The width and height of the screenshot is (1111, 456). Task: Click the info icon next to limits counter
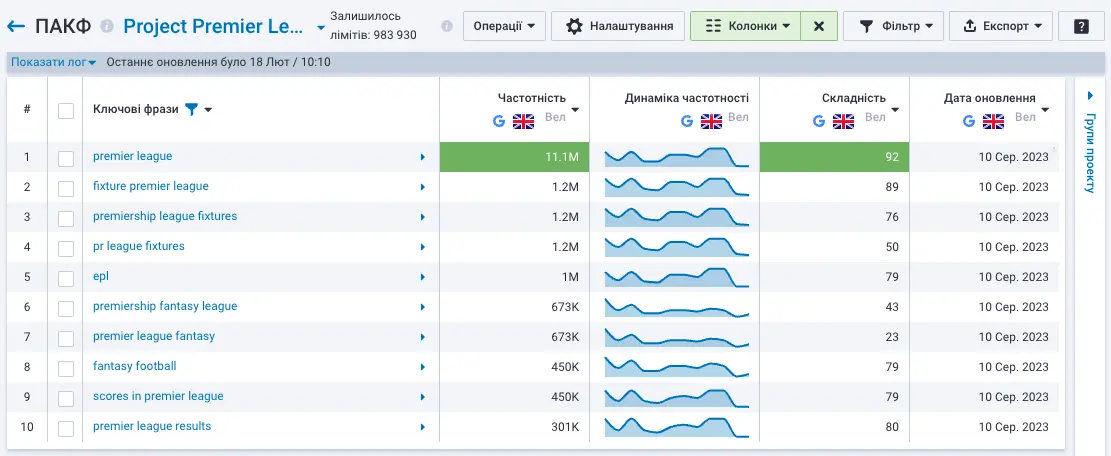tap(446, 26)
